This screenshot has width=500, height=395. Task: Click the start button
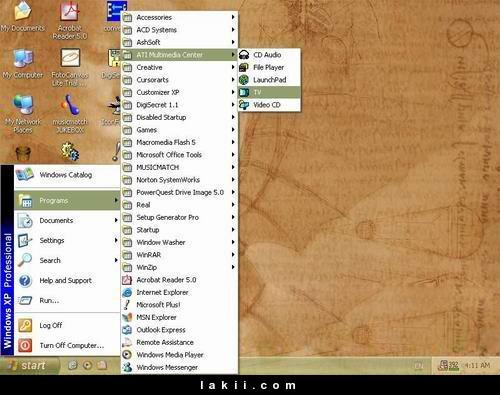[29, 366]
